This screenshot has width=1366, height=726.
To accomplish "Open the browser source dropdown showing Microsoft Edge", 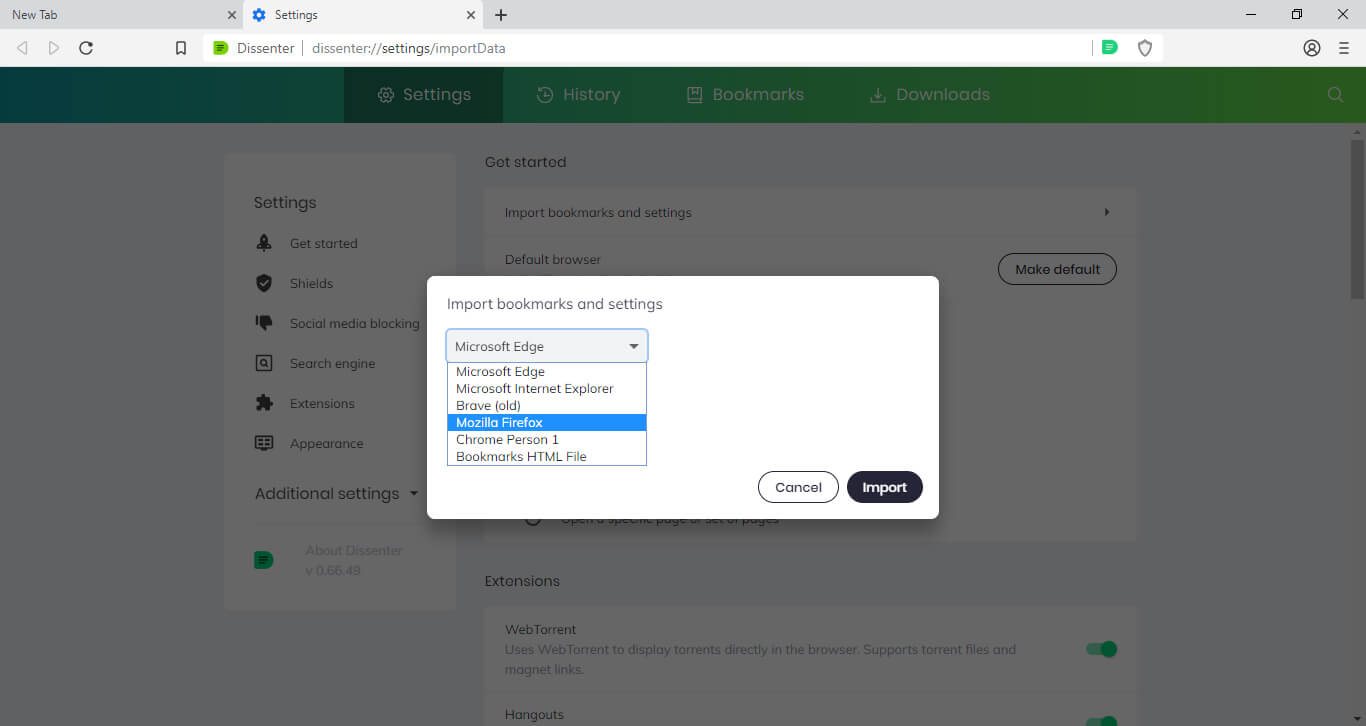I will coord(547,346).
